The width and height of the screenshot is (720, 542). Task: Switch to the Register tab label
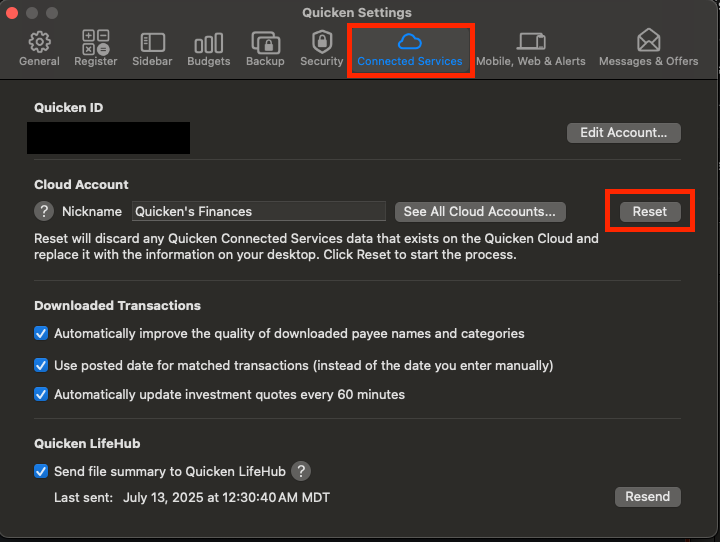pyautogui.click(x=96, y=61)
